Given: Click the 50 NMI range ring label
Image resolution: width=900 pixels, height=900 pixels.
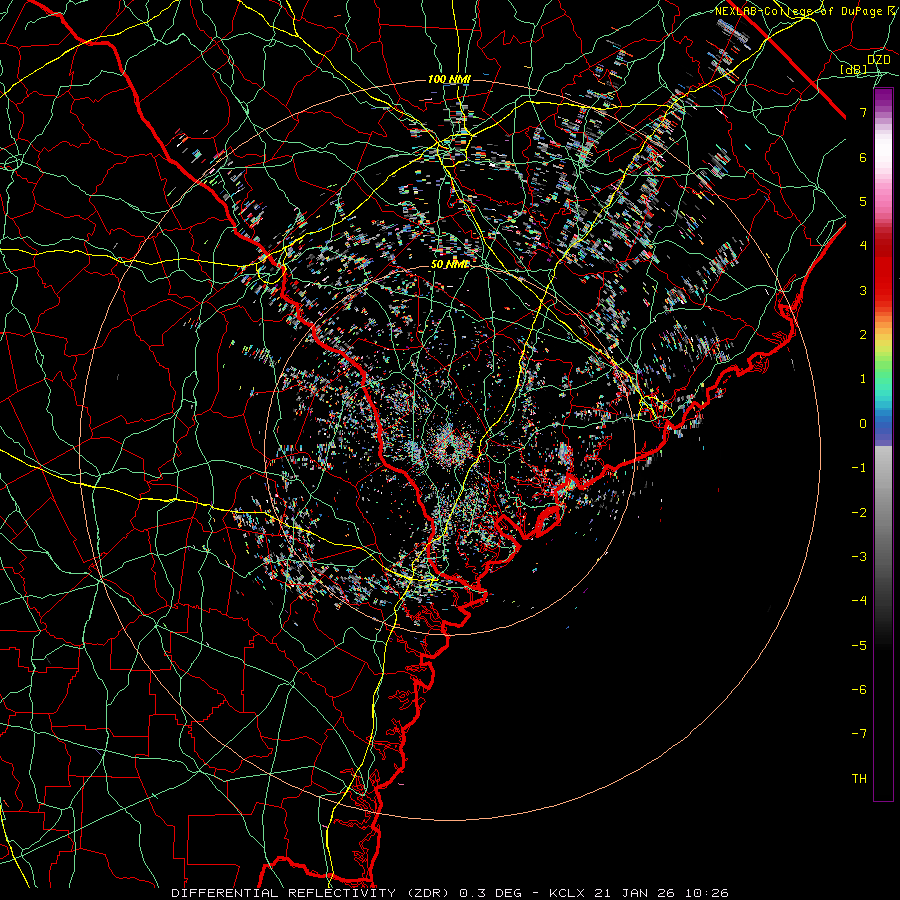Looking at the screenshot, I should 449,264.
